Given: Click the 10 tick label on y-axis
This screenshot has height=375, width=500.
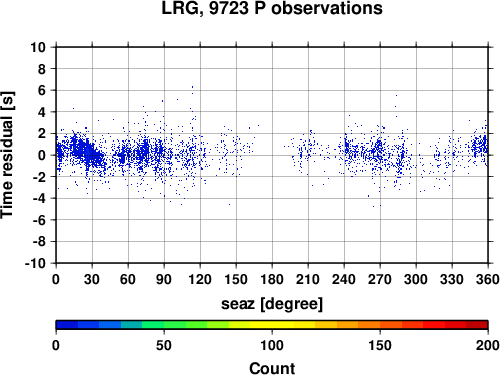Looking at the screenshot, I should click(38, 47).
